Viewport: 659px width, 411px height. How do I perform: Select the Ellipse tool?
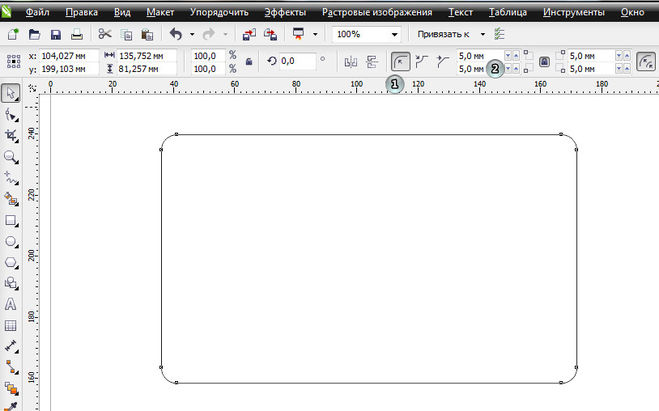(x=11, y=241)
